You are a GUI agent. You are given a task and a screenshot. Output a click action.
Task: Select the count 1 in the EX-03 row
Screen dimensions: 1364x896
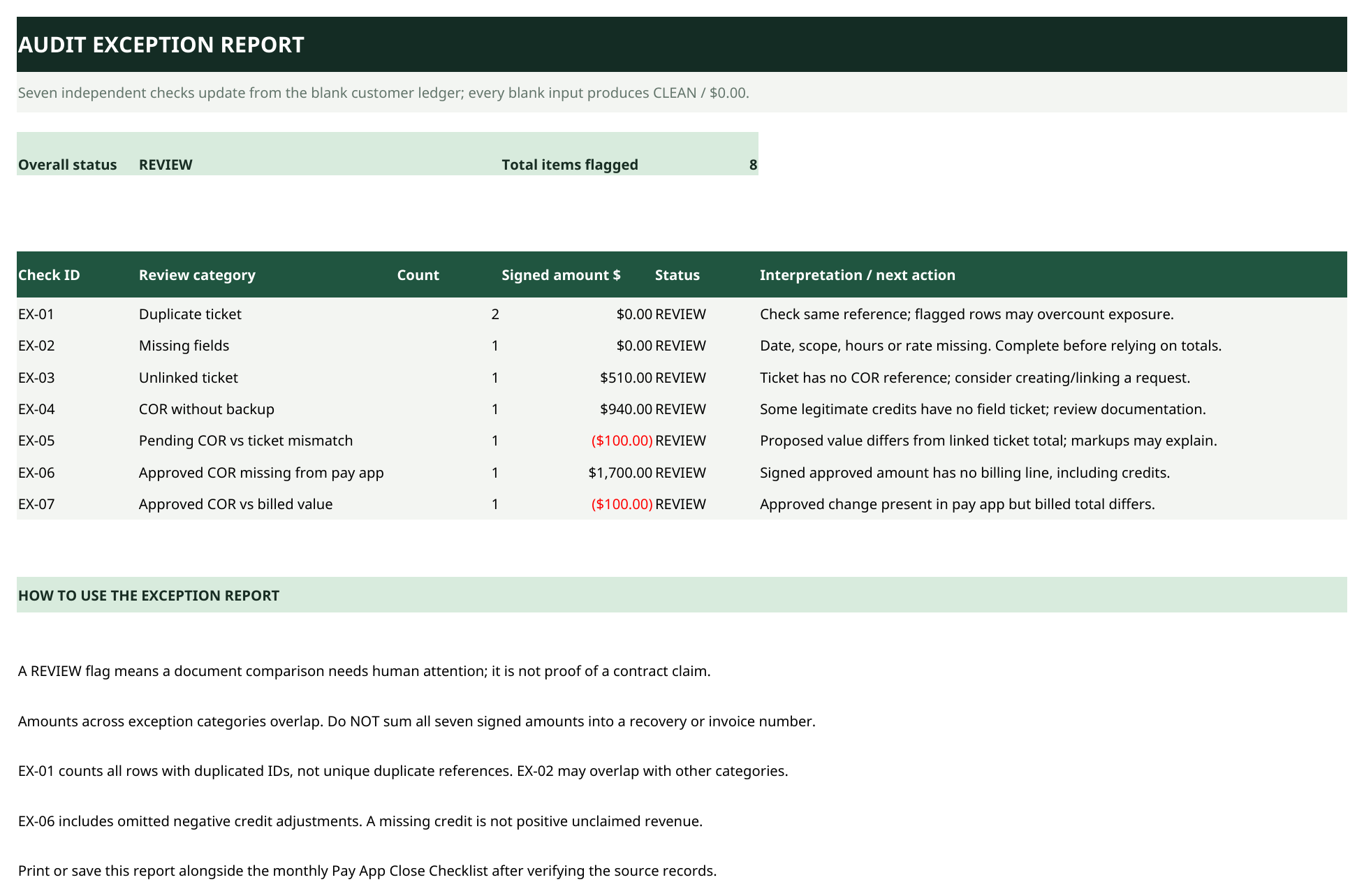point(495,378)
